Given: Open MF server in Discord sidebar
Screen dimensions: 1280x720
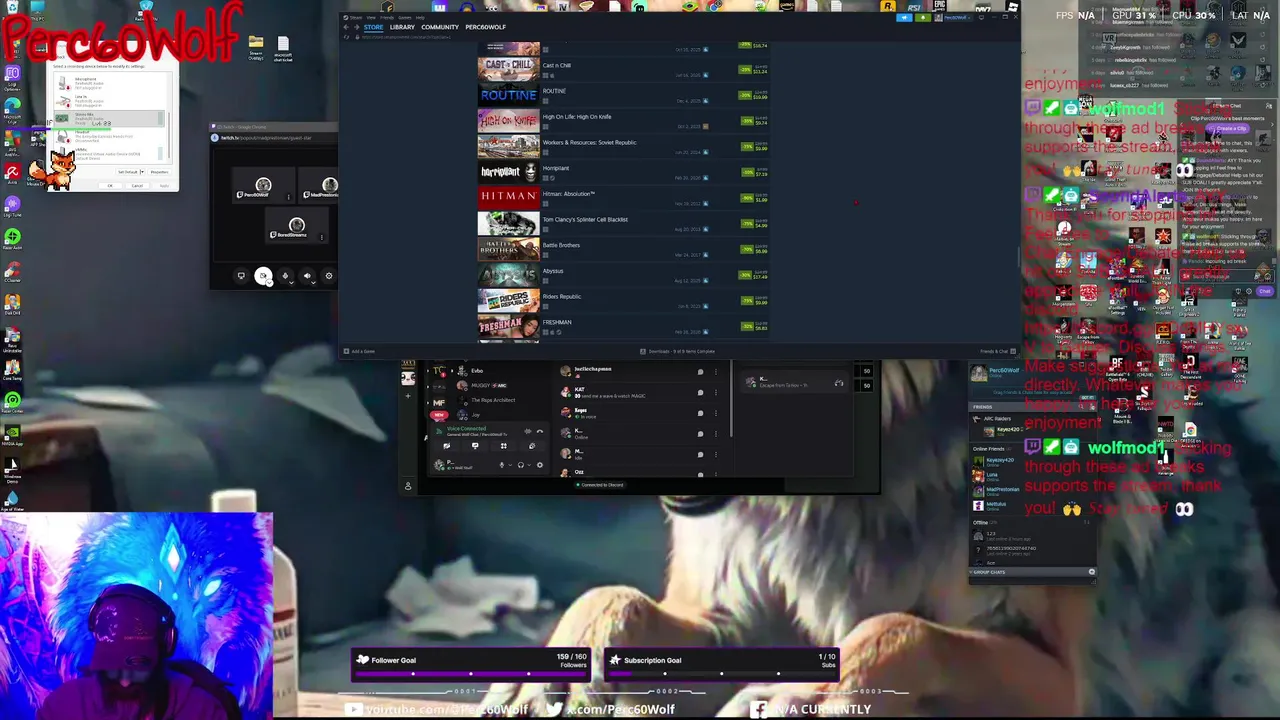Looking at the screenshot, I should [439, 403].
